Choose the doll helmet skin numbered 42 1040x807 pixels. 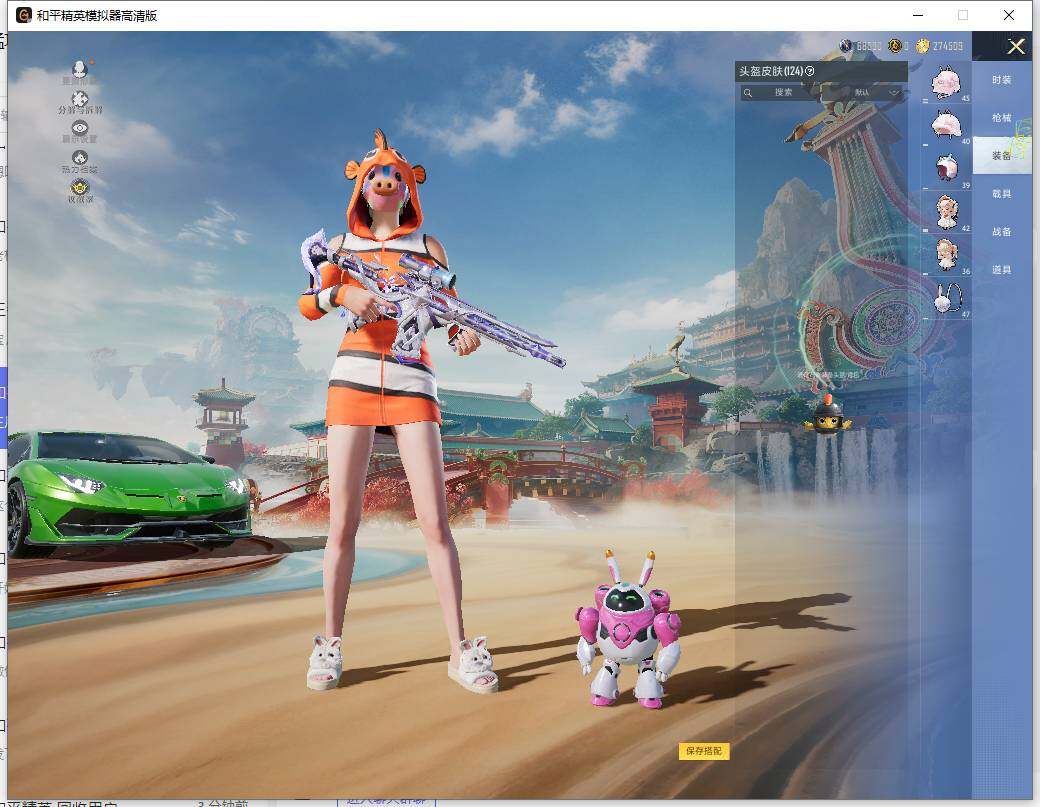pyautogui.click(x=946, y=211)
